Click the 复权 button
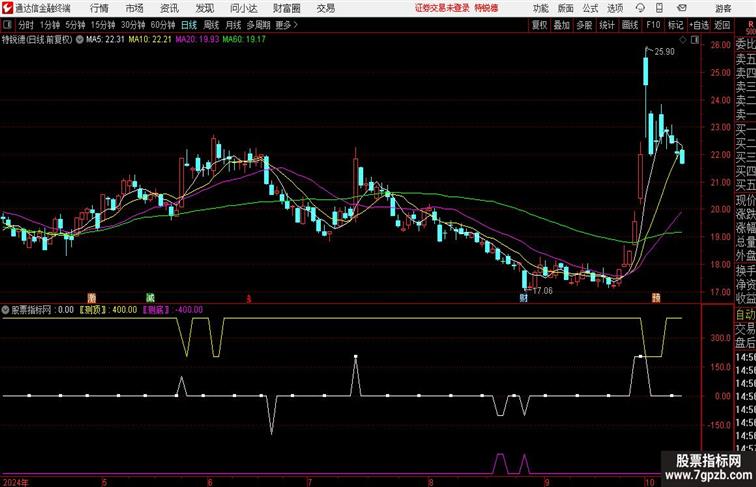 [x=539, y=25]
